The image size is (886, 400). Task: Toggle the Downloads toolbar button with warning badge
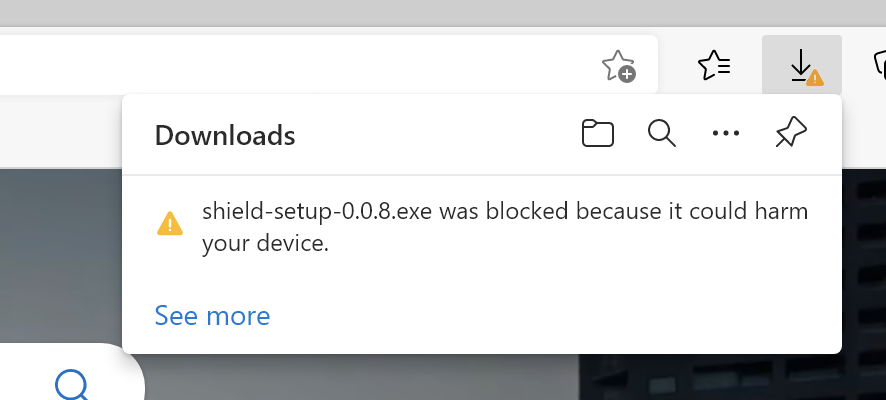(802, 66)
